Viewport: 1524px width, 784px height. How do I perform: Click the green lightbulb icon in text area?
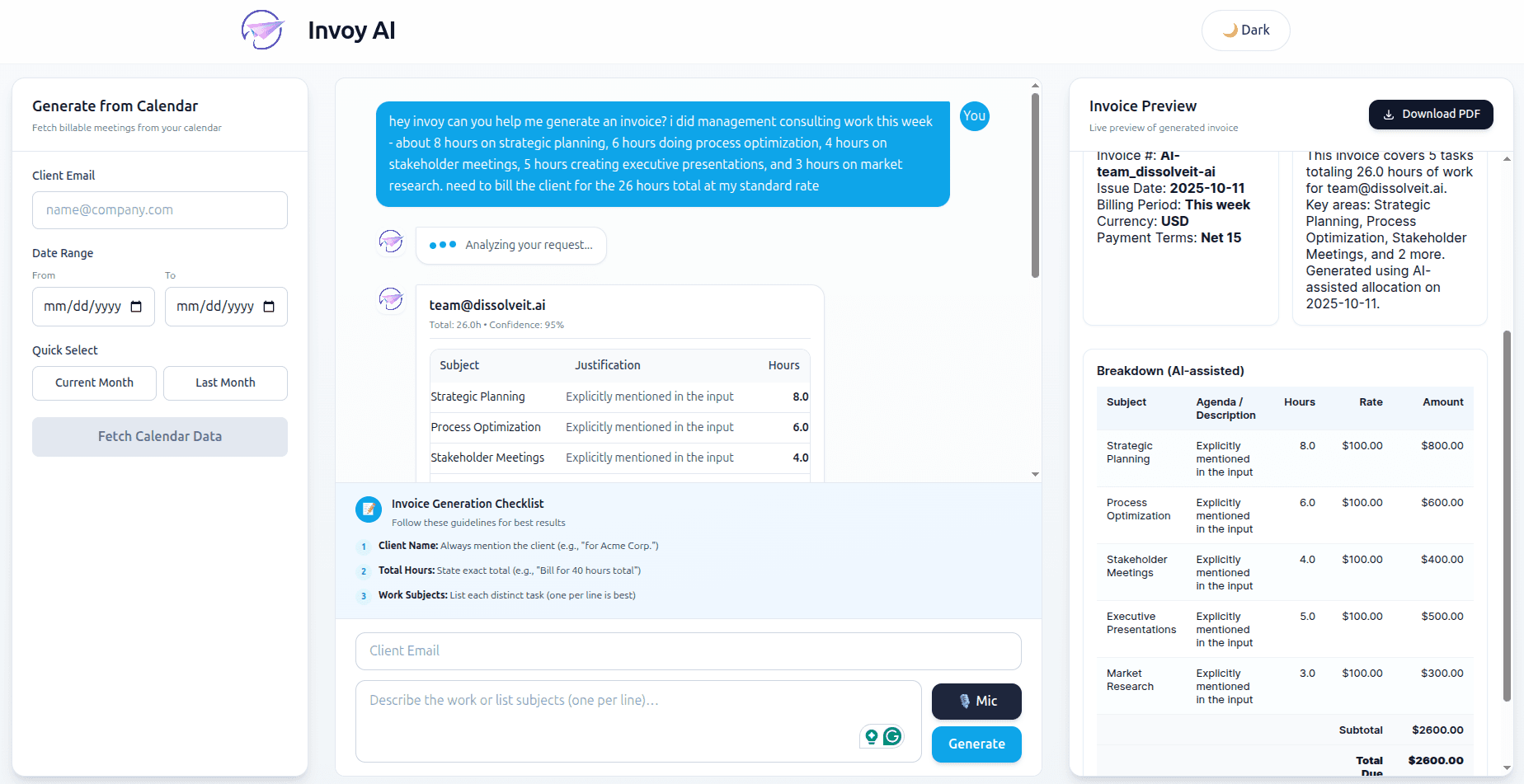coord(871,736)
